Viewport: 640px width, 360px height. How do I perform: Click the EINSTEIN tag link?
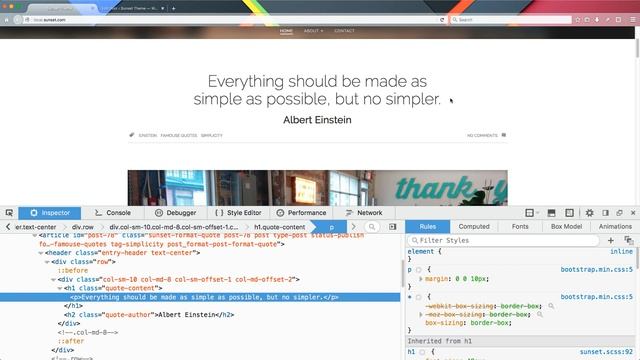148,135
